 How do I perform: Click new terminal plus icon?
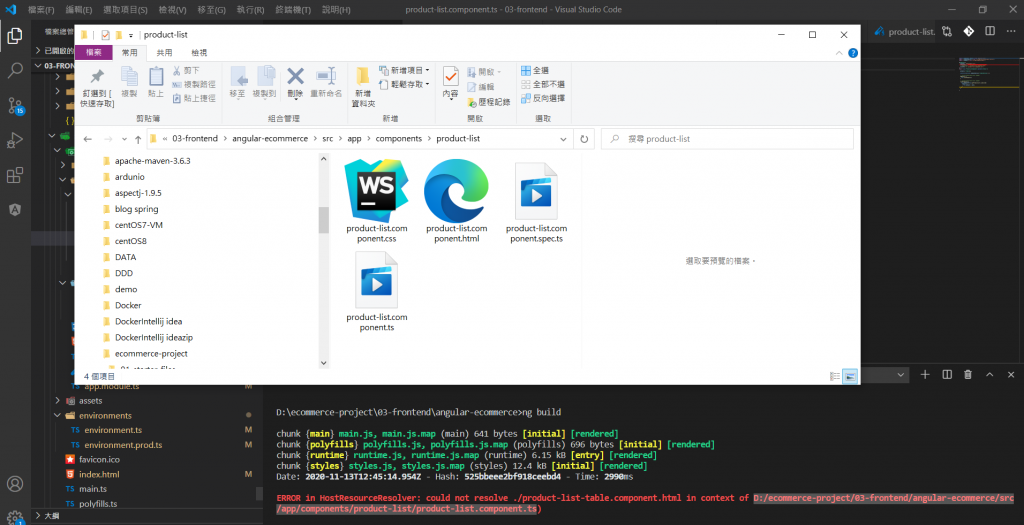[x=925, y=374]
